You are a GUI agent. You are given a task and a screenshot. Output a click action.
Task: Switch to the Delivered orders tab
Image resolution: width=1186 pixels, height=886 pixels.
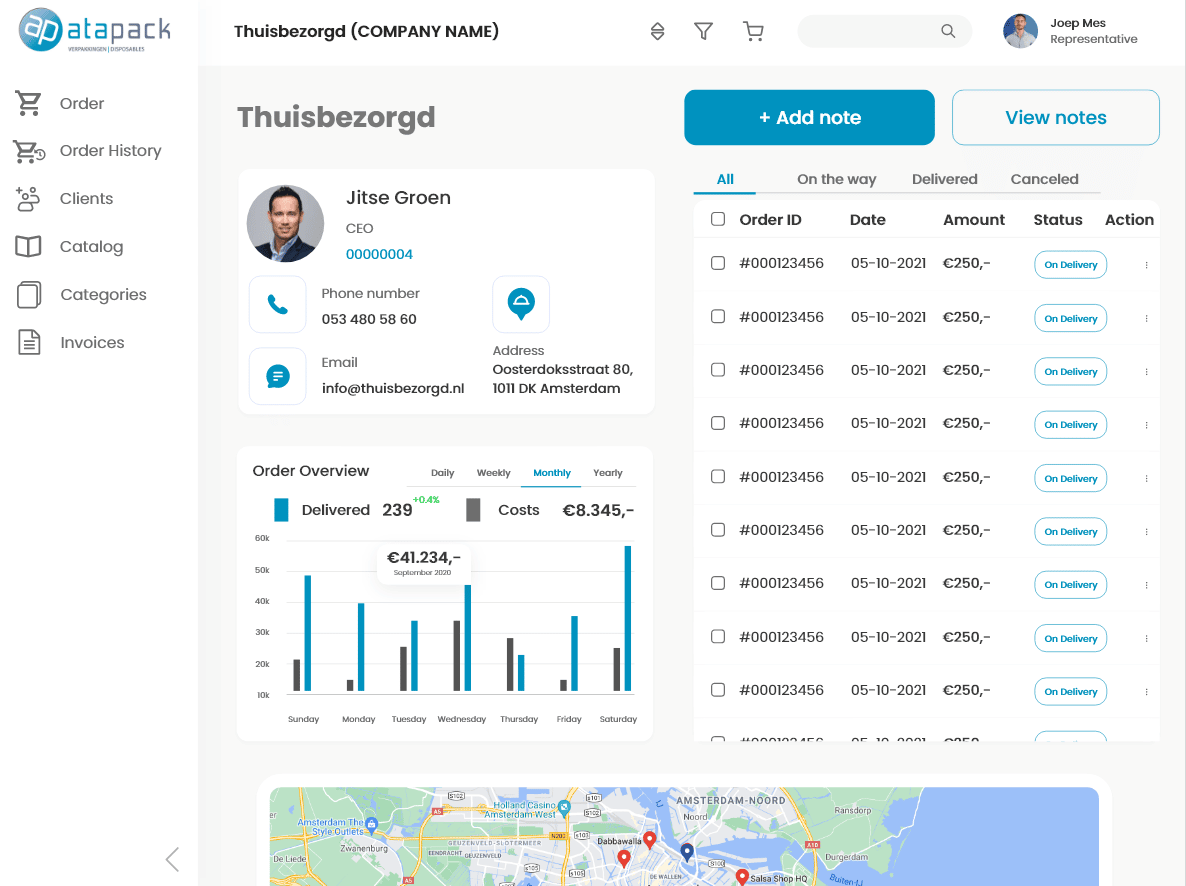coord(944,179)
